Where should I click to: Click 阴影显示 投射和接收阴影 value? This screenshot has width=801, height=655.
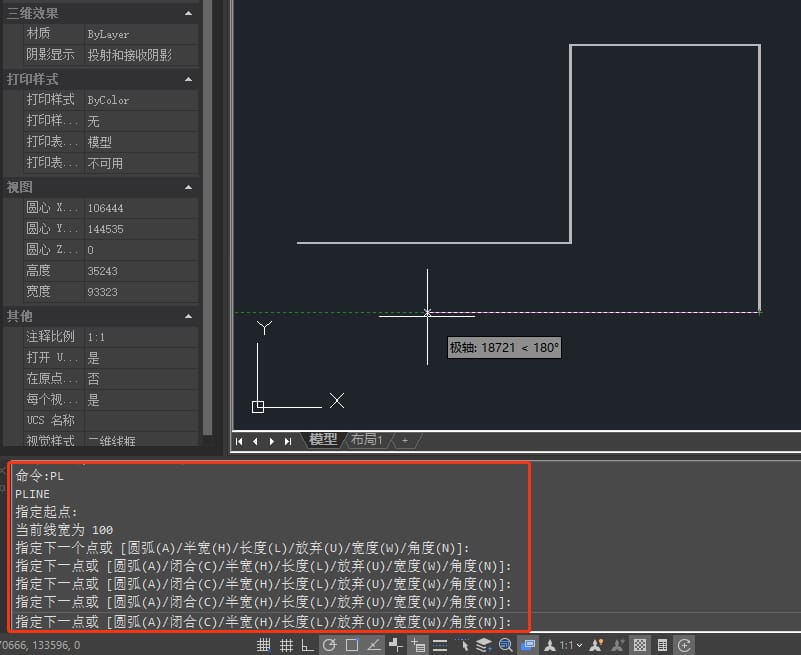click(141, 55)
